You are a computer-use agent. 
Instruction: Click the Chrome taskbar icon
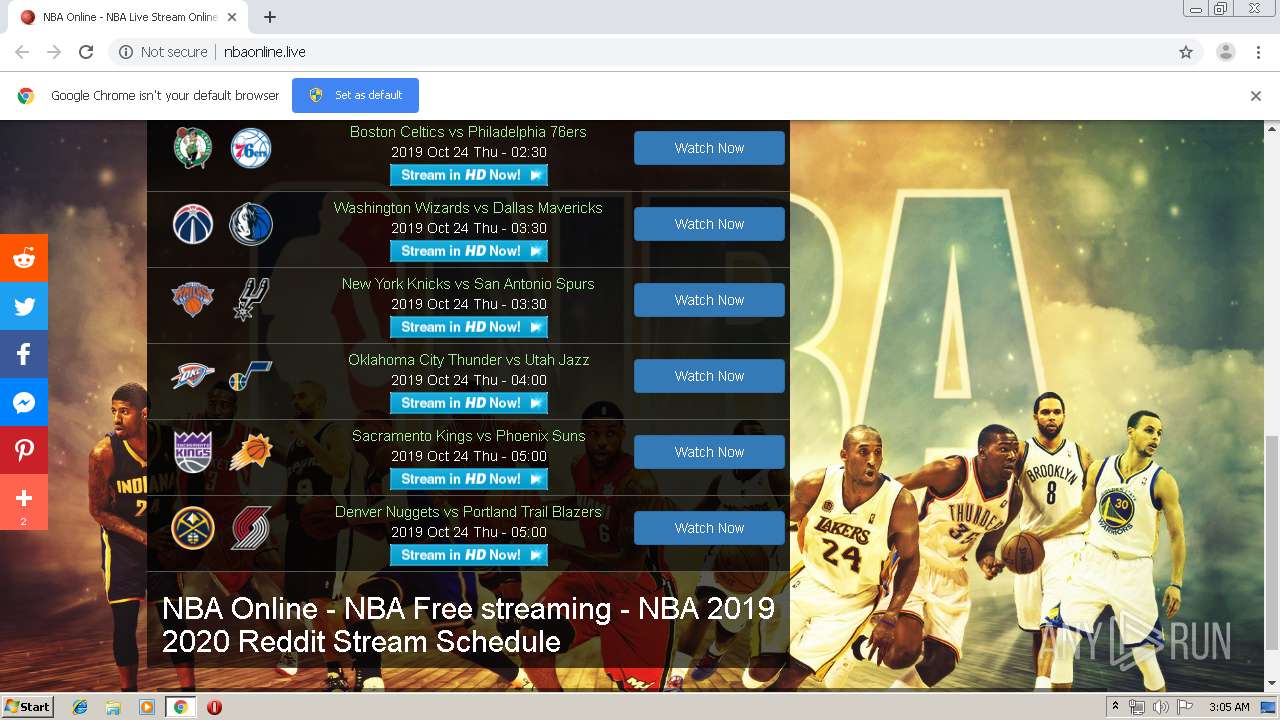180,707
